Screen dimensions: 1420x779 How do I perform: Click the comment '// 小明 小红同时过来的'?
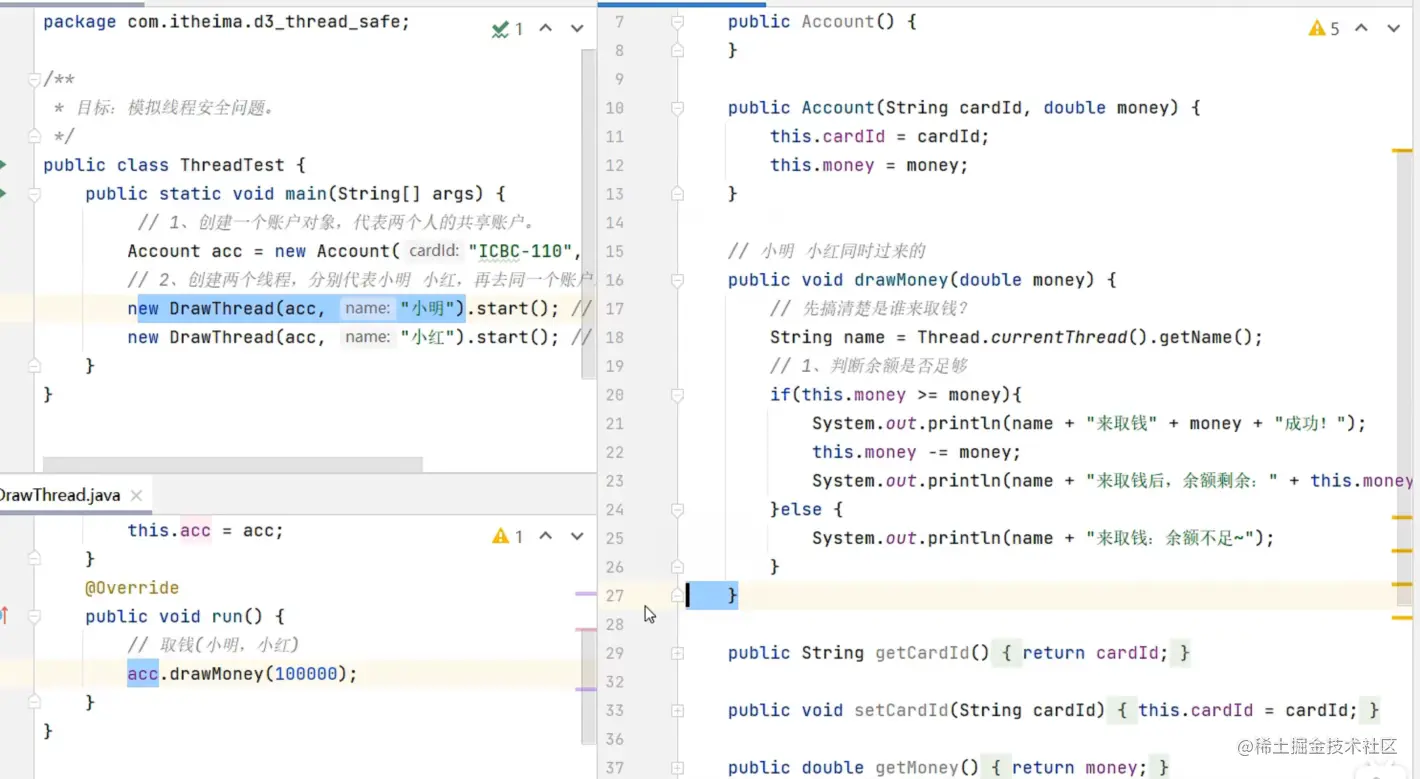(x=827, y=251)
